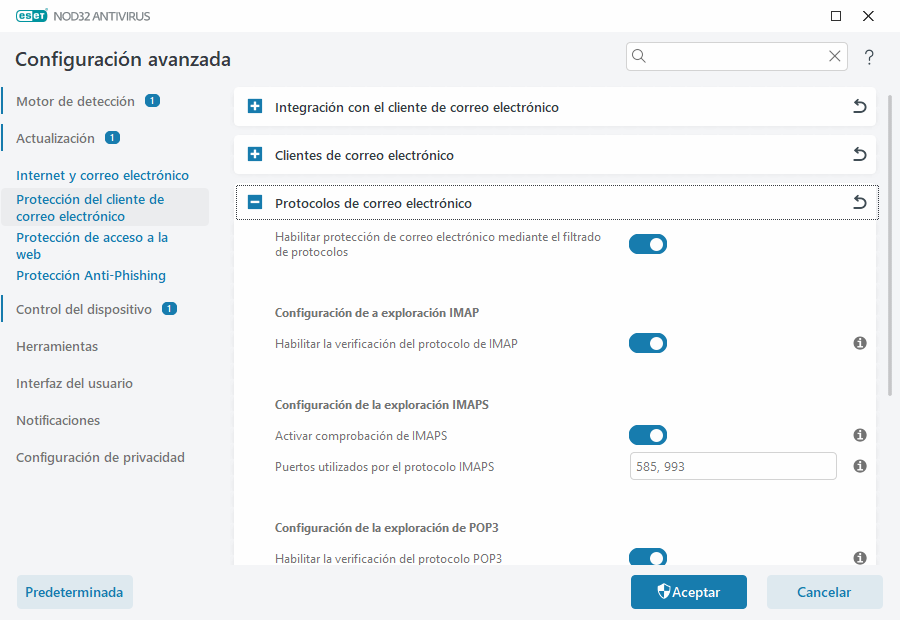Disable email protection via protocol filtering

pyautogui.click(x=647, y=244)
